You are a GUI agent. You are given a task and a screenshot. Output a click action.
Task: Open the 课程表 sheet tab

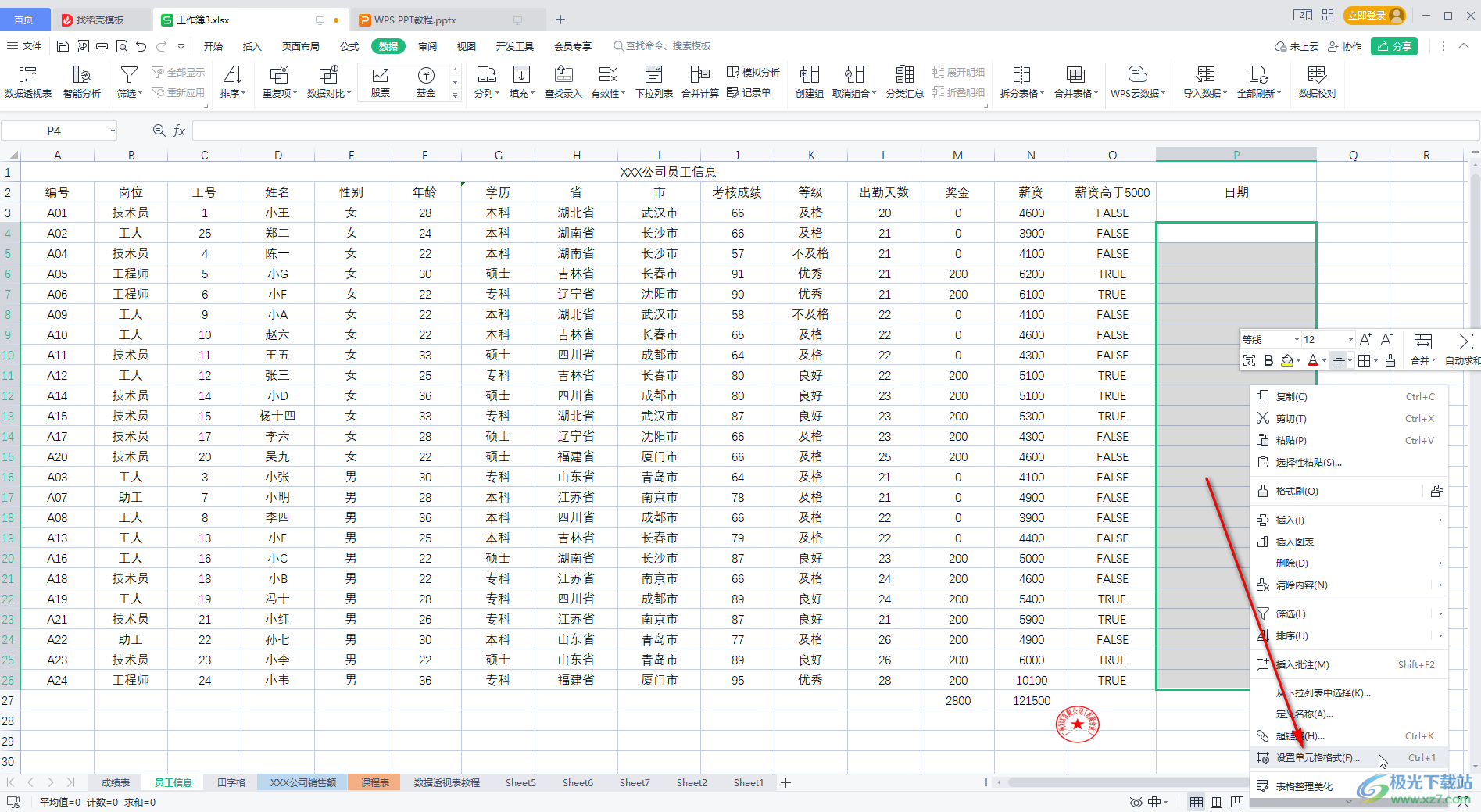tap(375, 782)
